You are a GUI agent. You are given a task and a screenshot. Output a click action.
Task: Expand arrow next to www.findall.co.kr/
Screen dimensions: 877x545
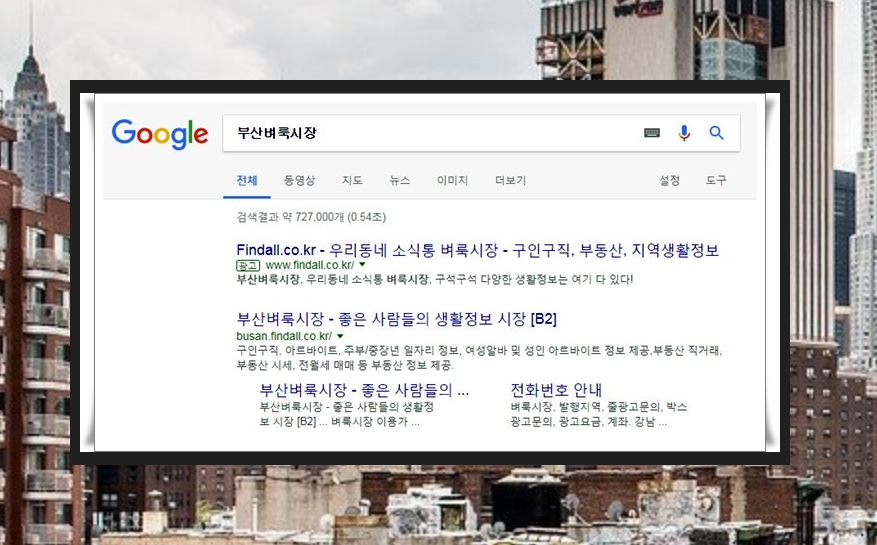click(x=362, y=265)
